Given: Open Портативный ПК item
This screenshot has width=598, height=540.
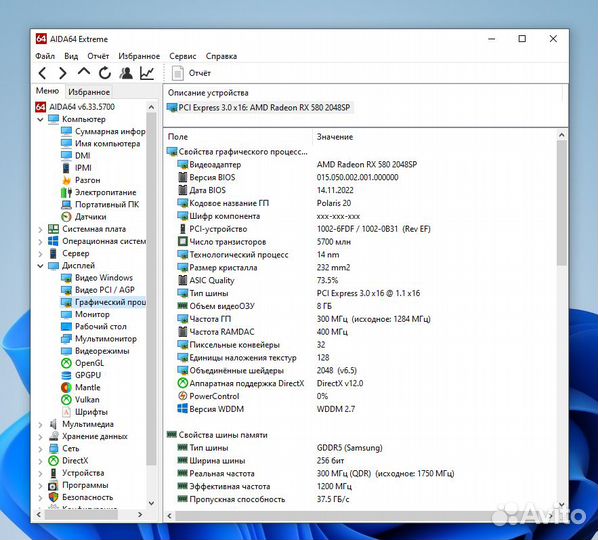Looking at the screenshot, I should pos(100,204).
